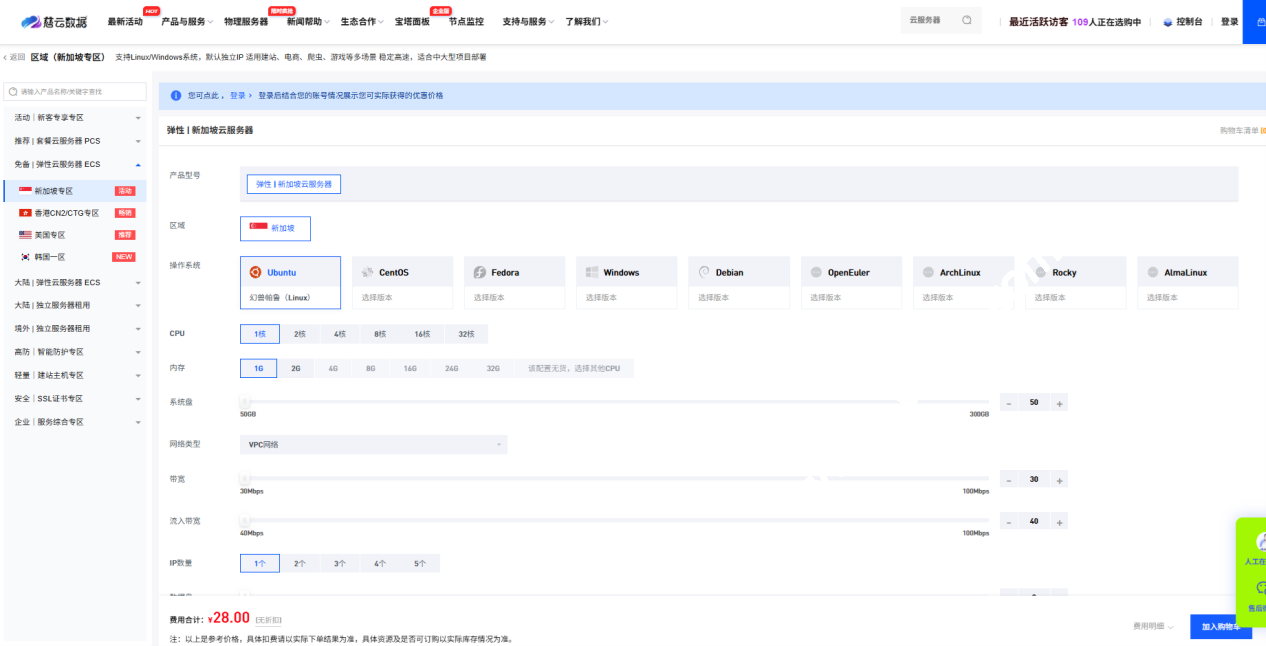Click the 加入购物车 button
The width and height of the screenshot is (1266, 646).
pyautogui.click(x=1220, y=626)
